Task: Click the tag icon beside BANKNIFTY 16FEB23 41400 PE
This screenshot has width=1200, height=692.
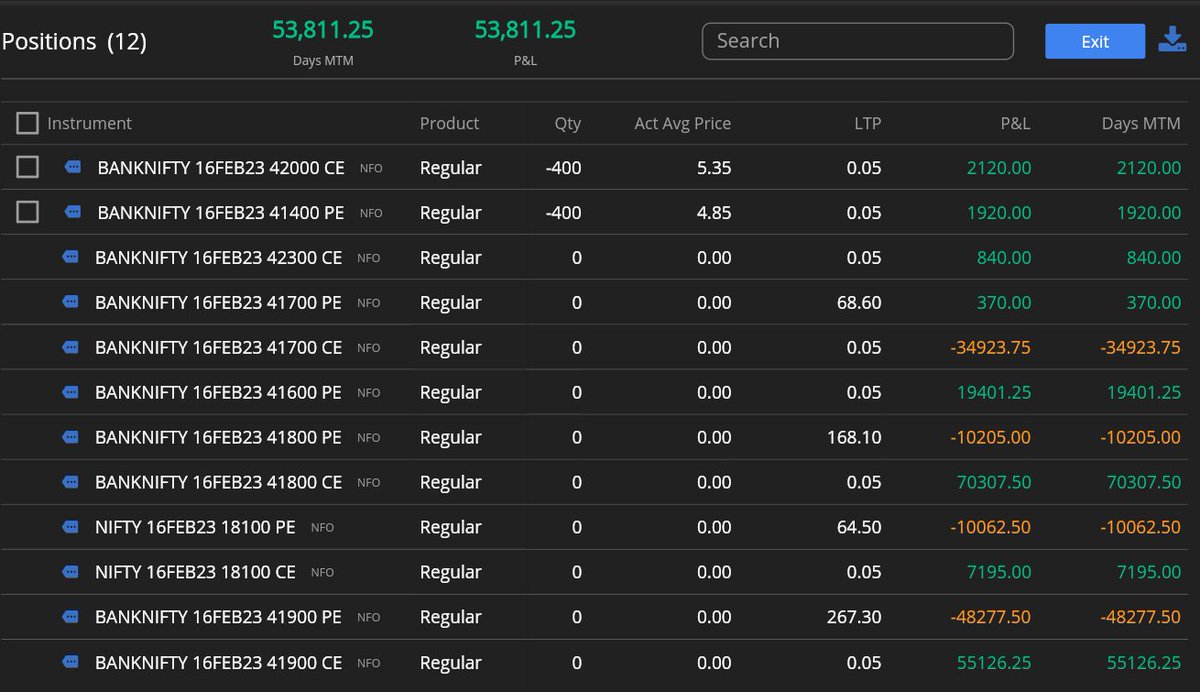Action: point(71,212)
